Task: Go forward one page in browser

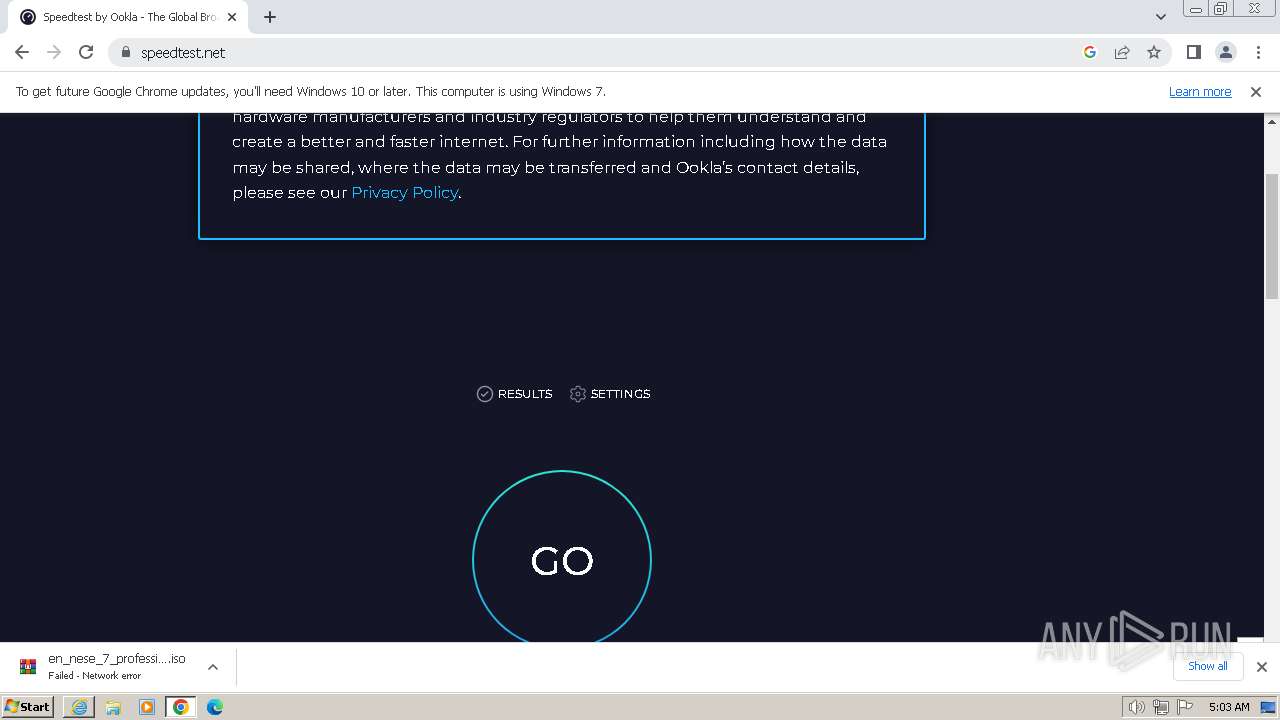Action: 54,52
